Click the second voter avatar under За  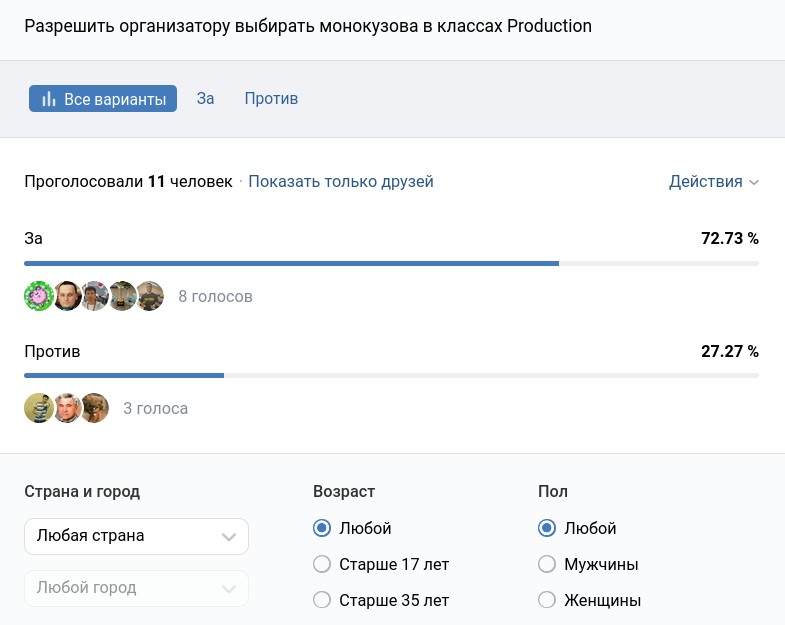[x=67, y=296]
